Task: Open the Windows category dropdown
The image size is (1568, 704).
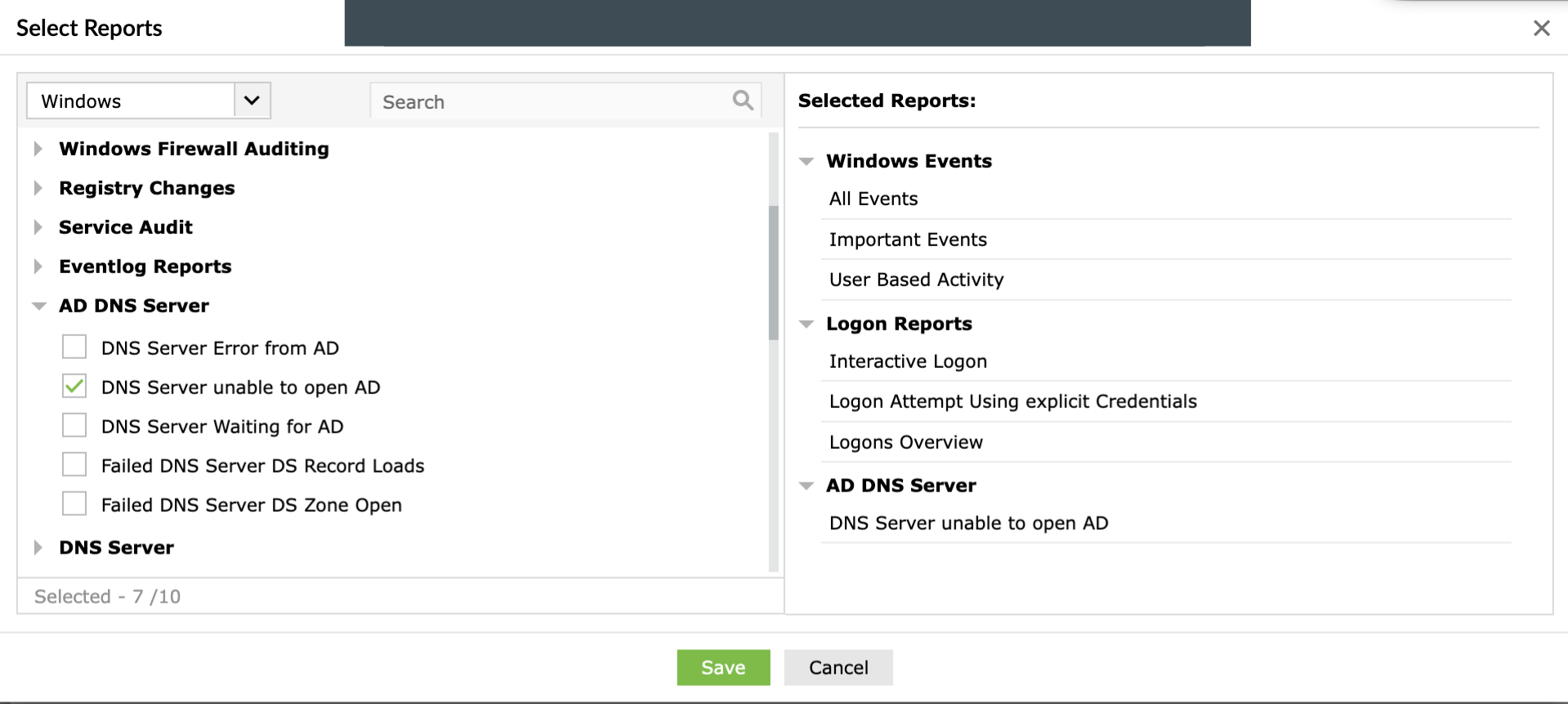Action: click(x=252, y=101)
